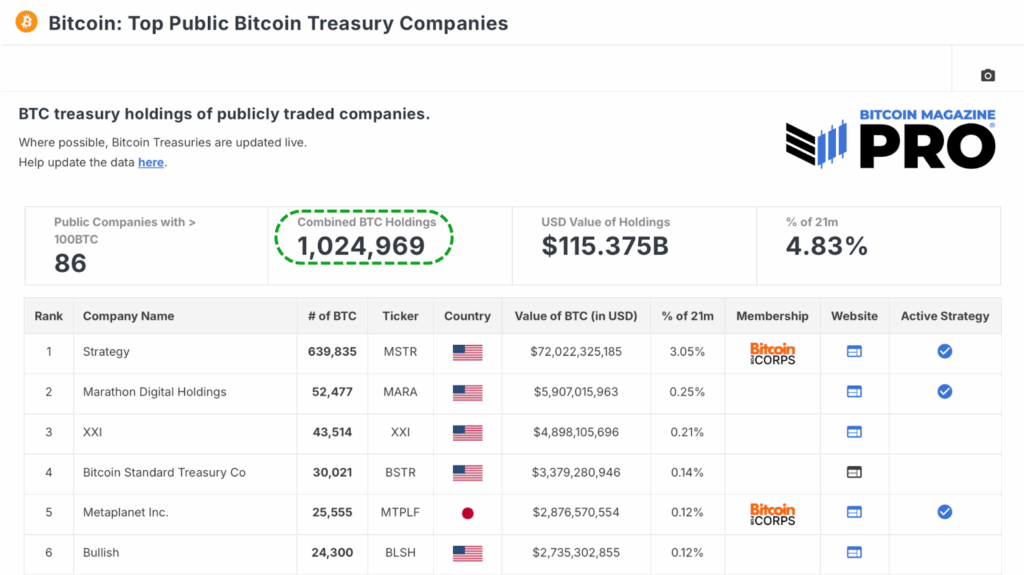Open Strategy's website link icon
Screen dimensions: 1024x575
pos(854,352)
